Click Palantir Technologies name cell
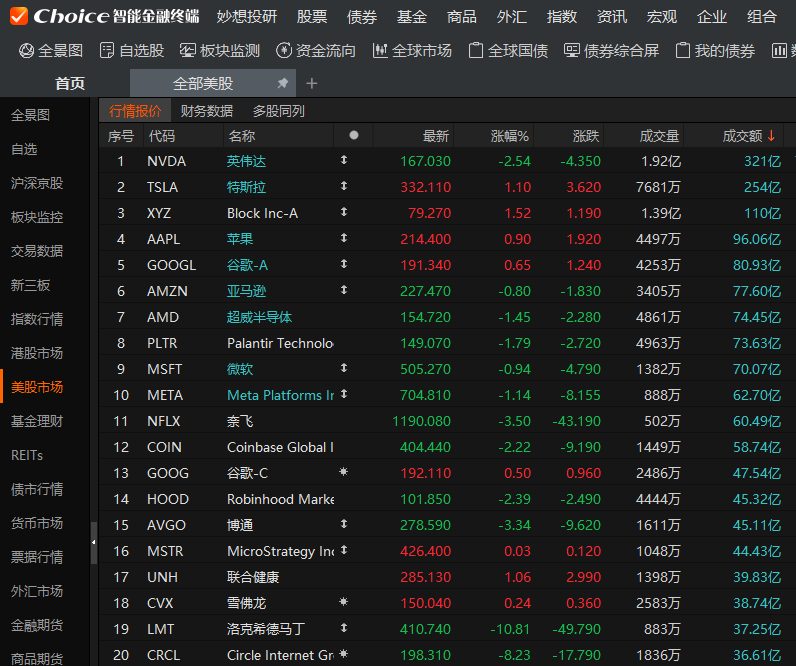 pyautogui.click(x=280, y=343)
